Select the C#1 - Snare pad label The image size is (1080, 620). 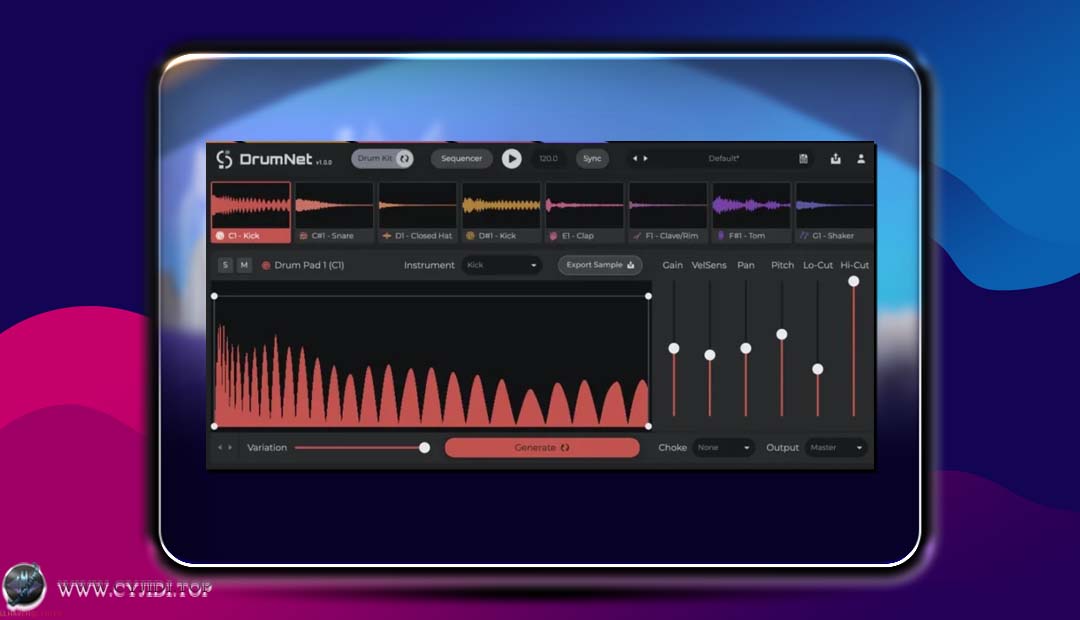pos(333,236)
